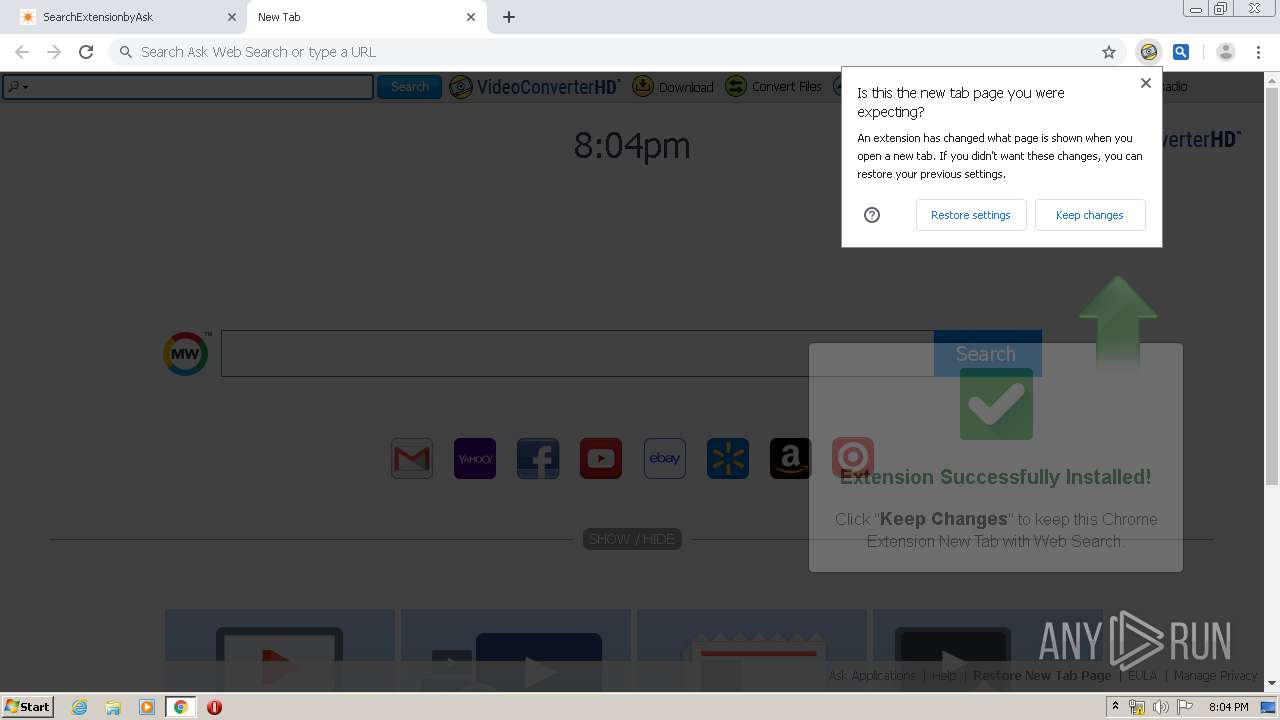
Task: Click the network tray icon with warning
Action: coord(1137,707)
